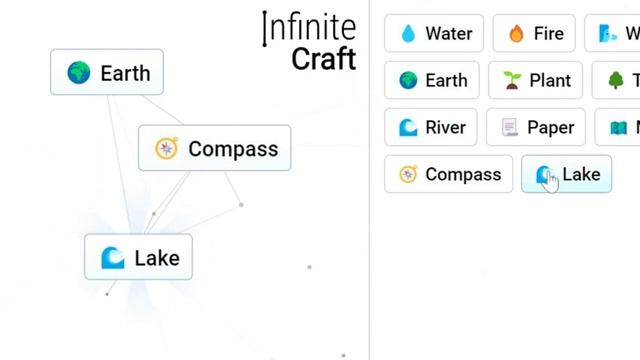Click the seedling icon on the Plant element
Image resolution: width=640 pixels, height=360 pixels.
(512, 80)
